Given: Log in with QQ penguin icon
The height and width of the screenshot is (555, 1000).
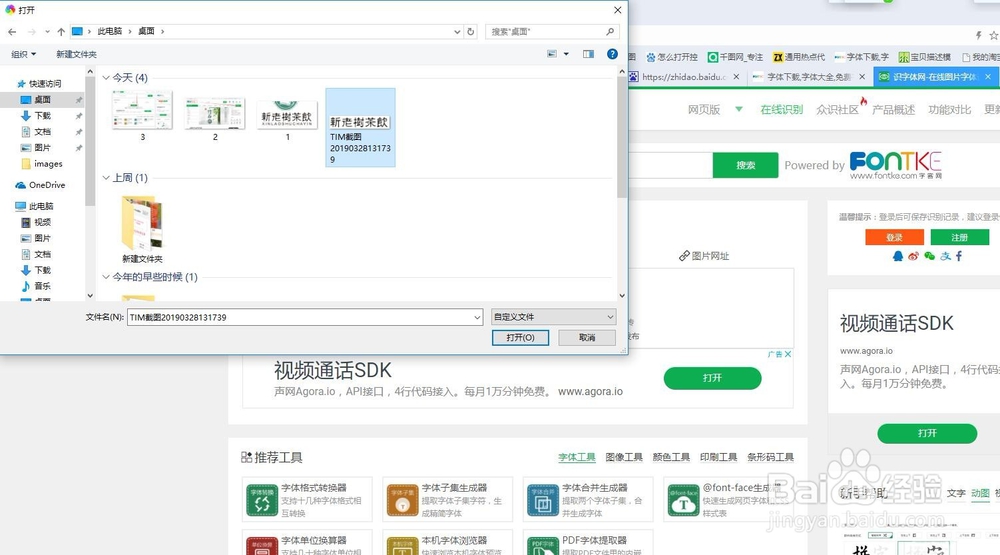Looking at the screenshot, I should point(898,256).
